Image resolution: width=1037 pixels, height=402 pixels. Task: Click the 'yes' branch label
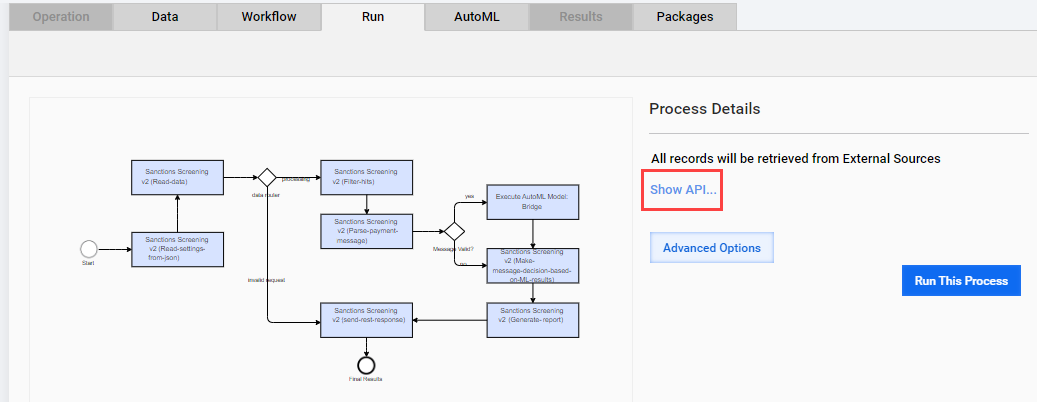click(x=470, y=196)
